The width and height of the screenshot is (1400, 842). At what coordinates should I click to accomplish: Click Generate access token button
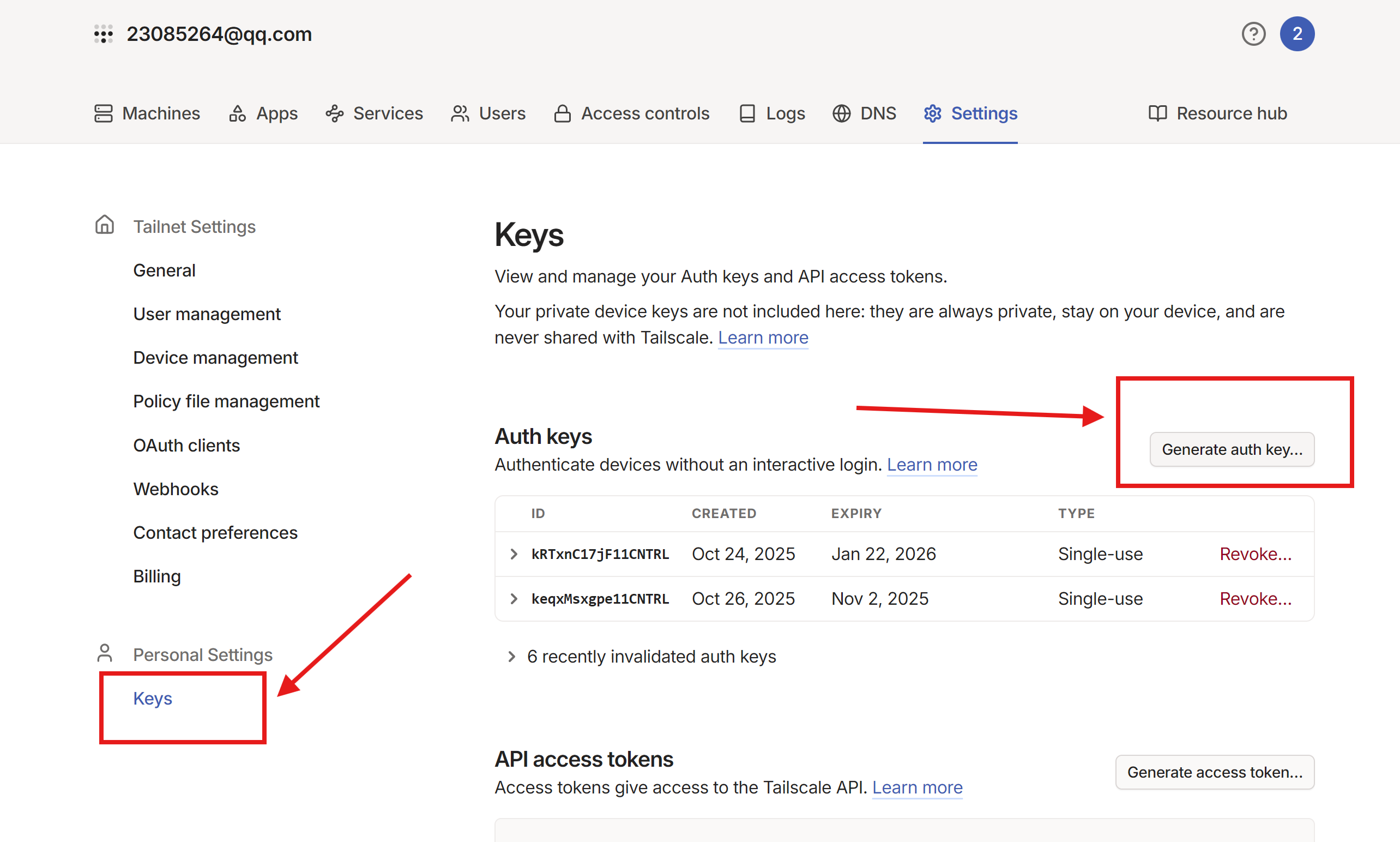point(1215,772)
